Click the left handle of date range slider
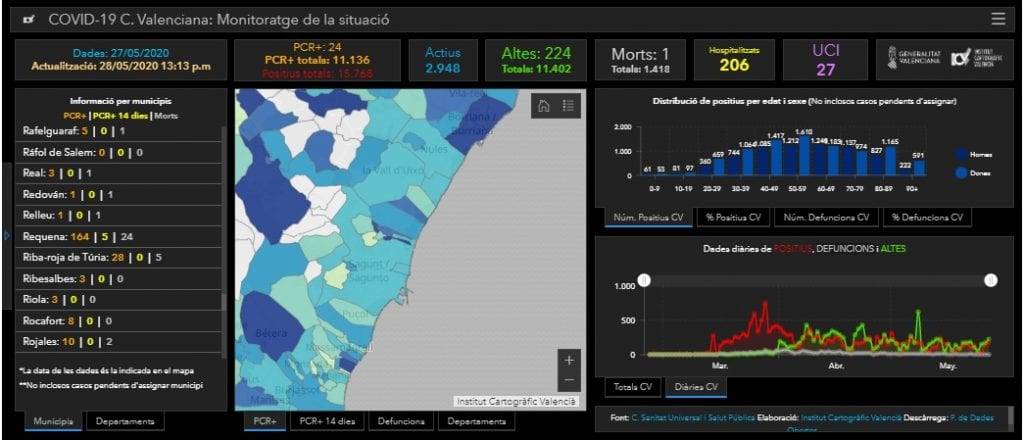Viewport: 1024px width, 440px height. pos(644,280)
